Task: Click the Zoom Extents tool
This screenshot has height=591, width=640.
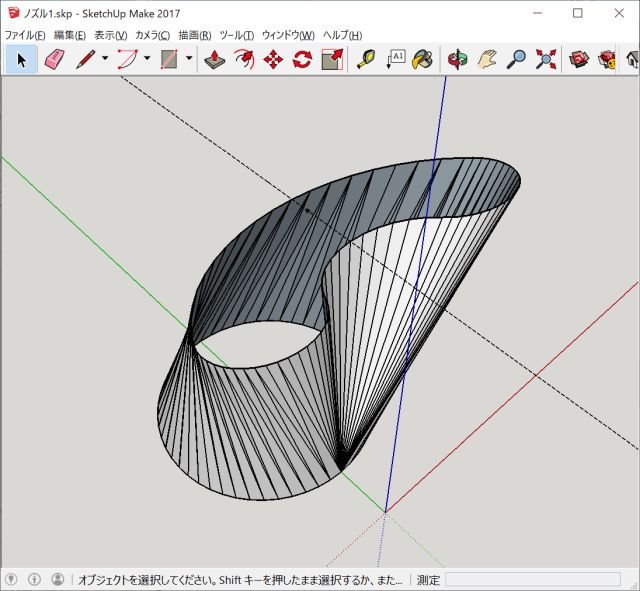Action: 545,60
